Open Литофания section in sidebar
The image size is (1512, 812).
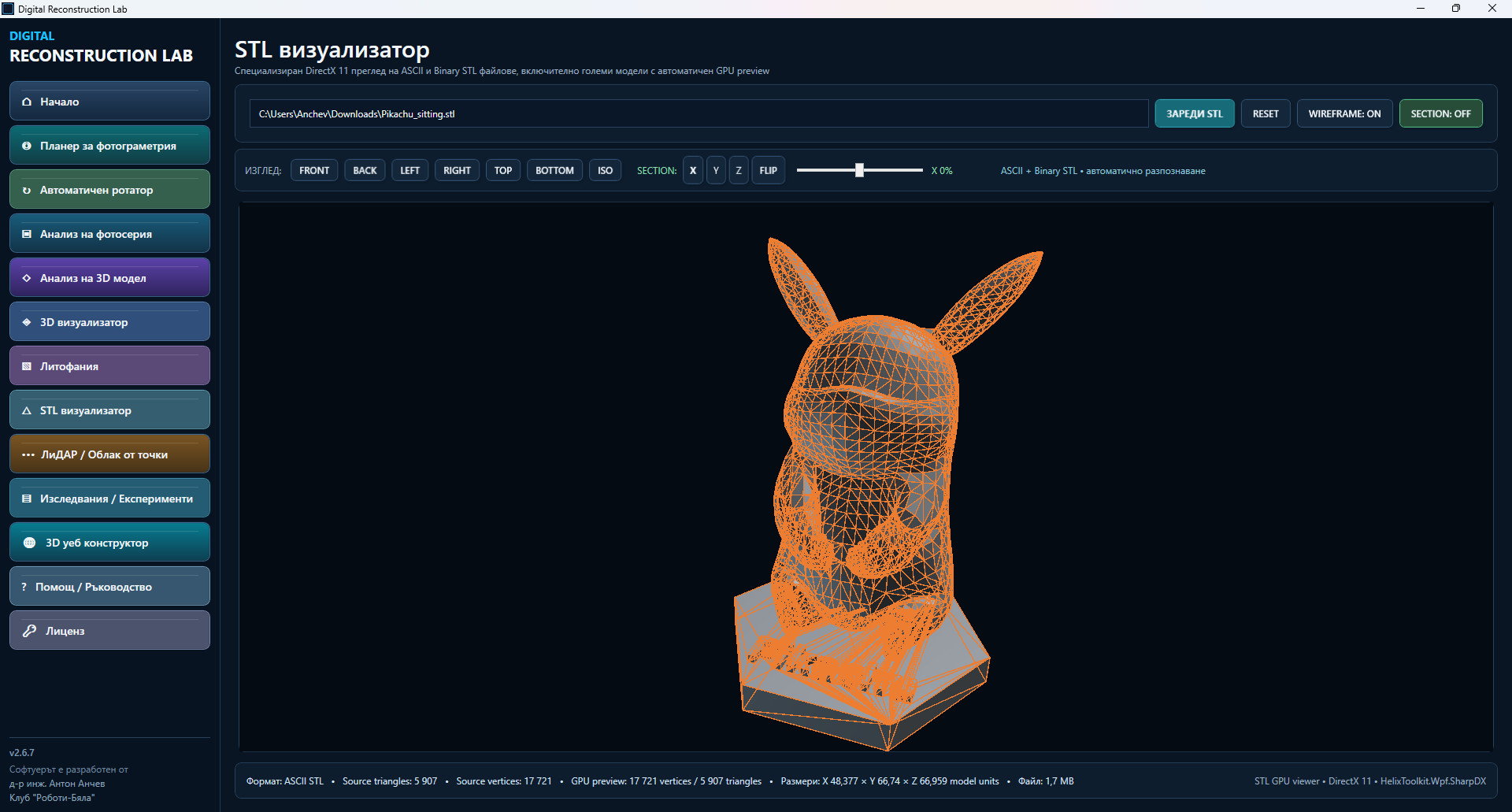pos(109,365)
